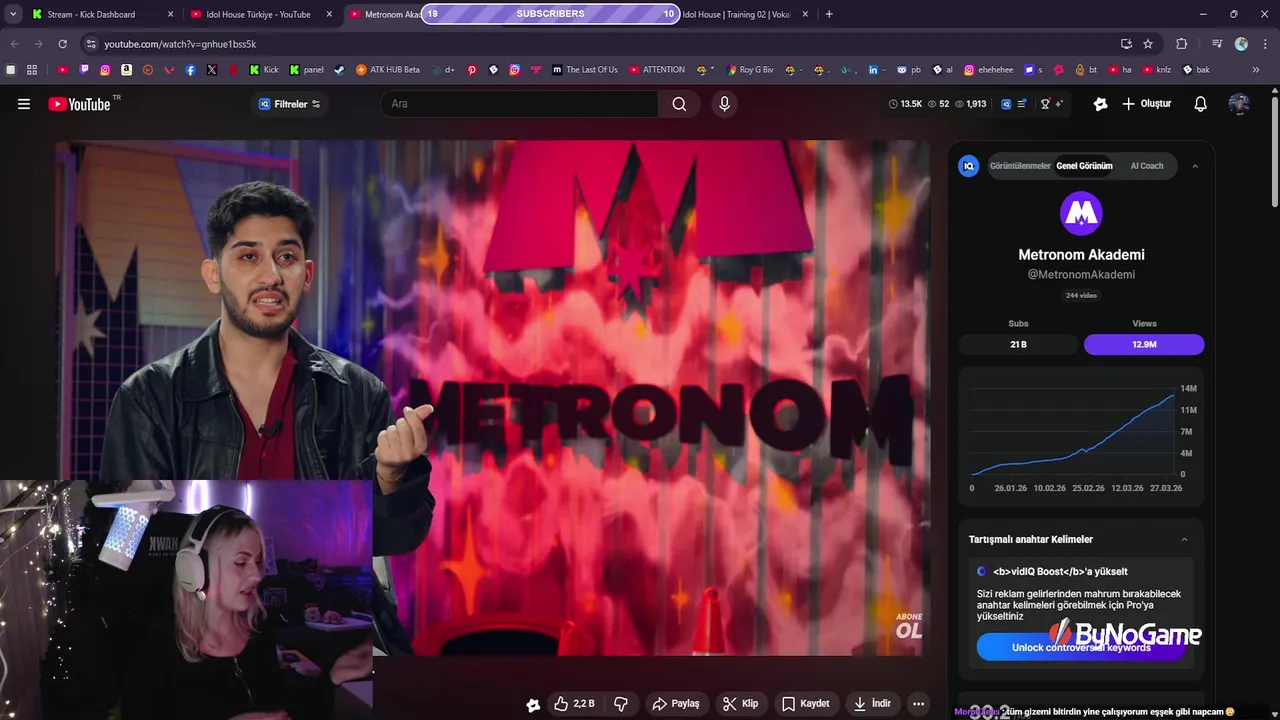Image resolution: width=1280 pixels, height=720 pixels.
Task: Open media controls icon in Chrome toolbar
Action: point(1216,44)
